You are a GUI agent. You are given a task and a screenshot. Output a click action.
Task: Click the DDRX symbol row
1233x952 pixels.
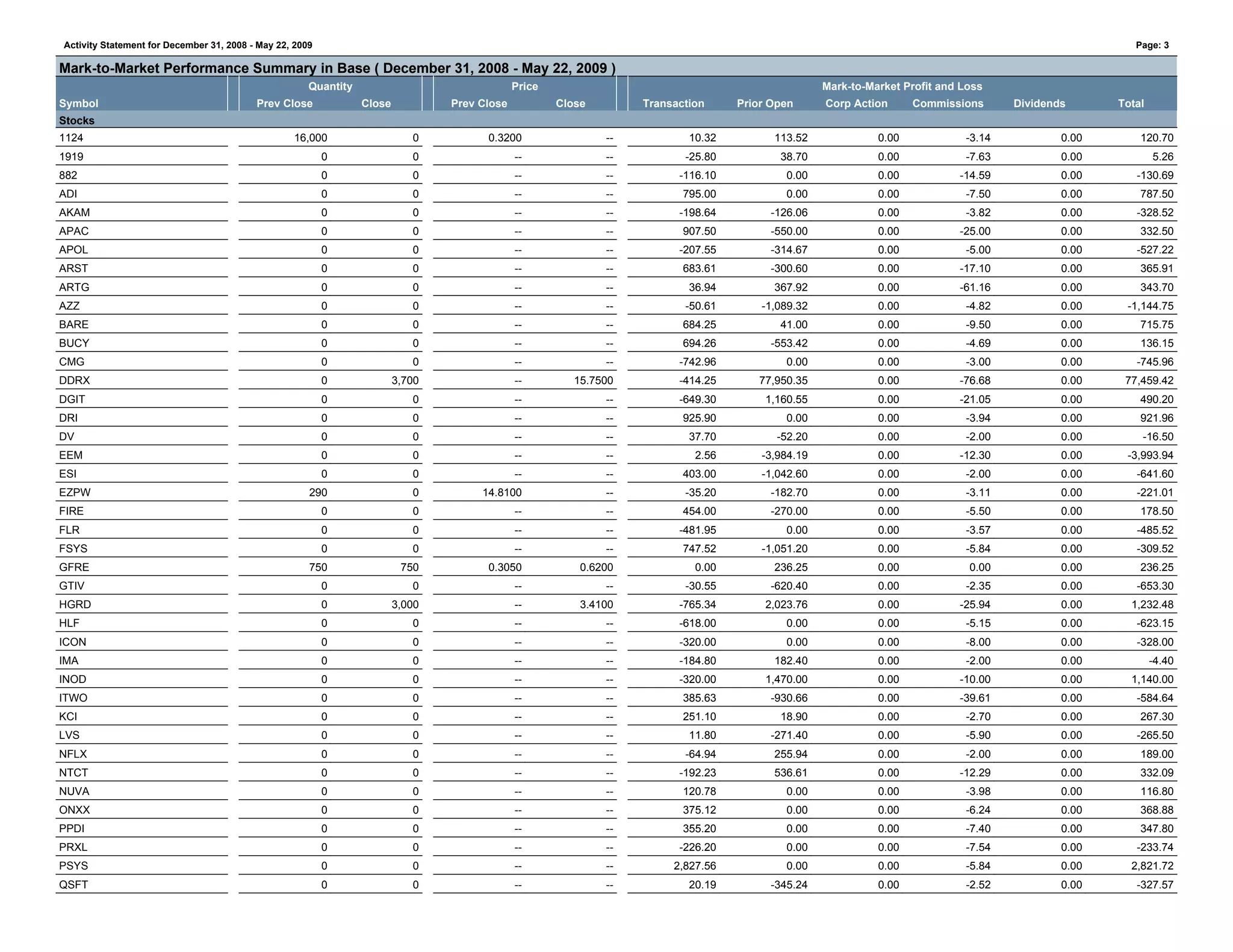[x=75, y=381]
